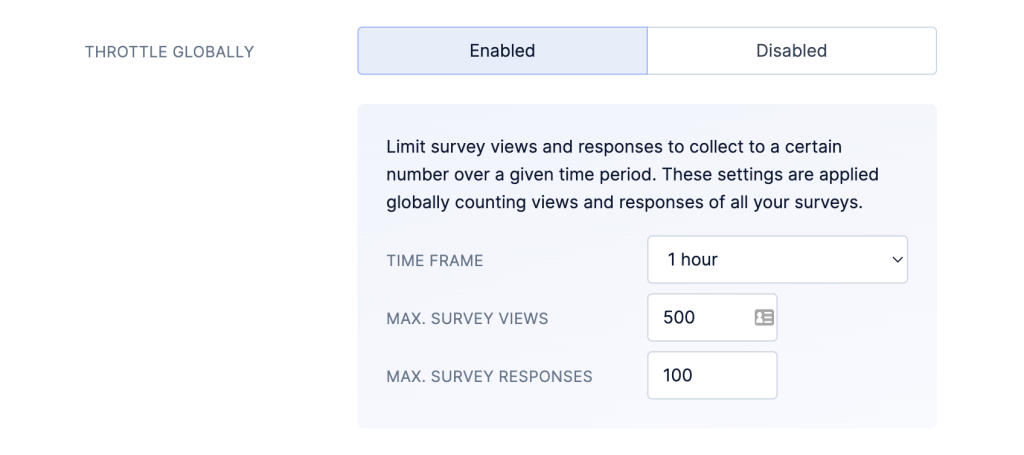Click the autofill card icon in views field
The width and height of the screenshot is (1024, 455).
pos(763,317)
